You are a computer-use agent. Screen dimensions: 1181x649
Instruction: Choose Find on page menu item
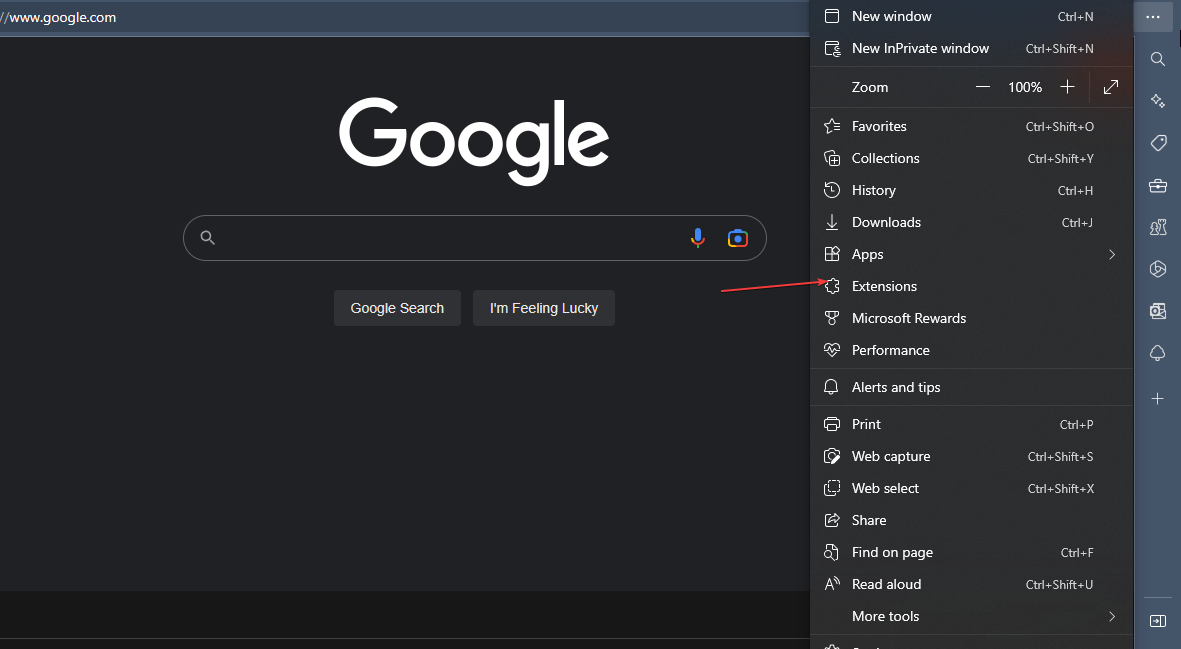[972, 553]
